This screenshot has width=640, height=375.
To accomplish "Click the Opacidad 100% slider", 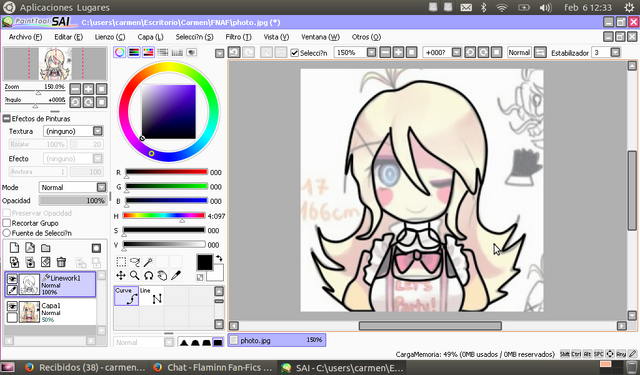I will click(72, 200).
